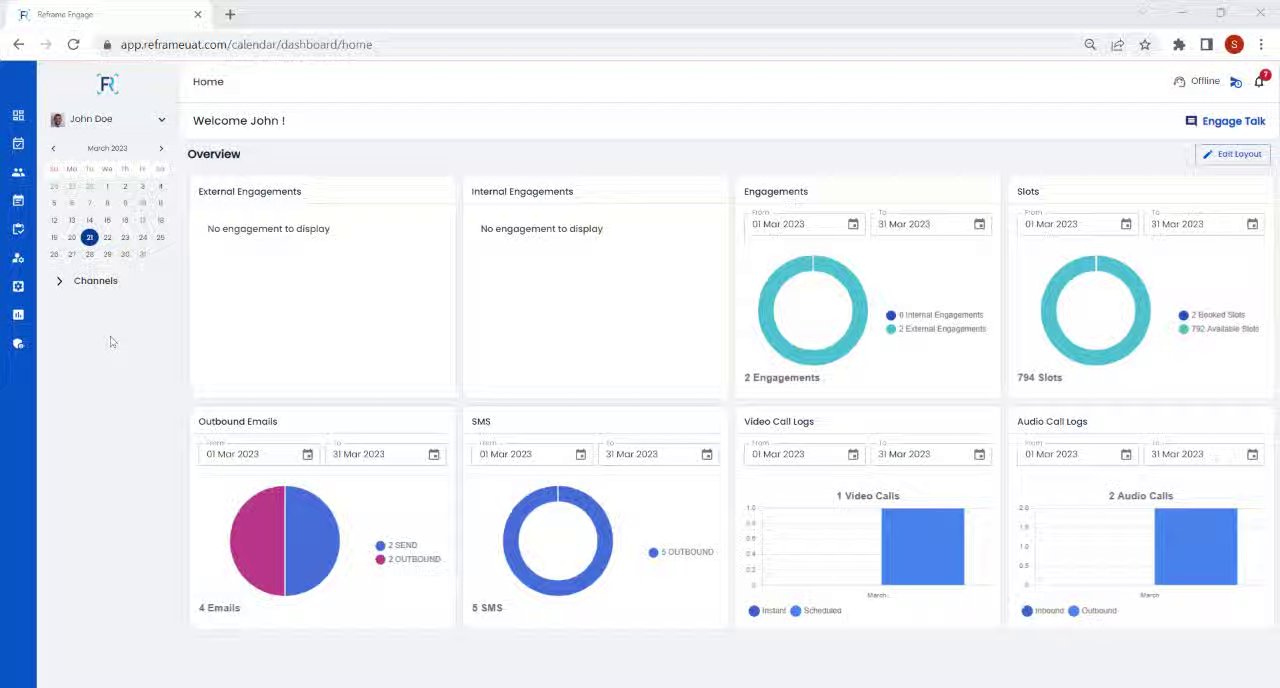Viewport: 1280px width, 688px height.
Task: Open Engagements widget From date calendar icon
Action: coord(853,224)
